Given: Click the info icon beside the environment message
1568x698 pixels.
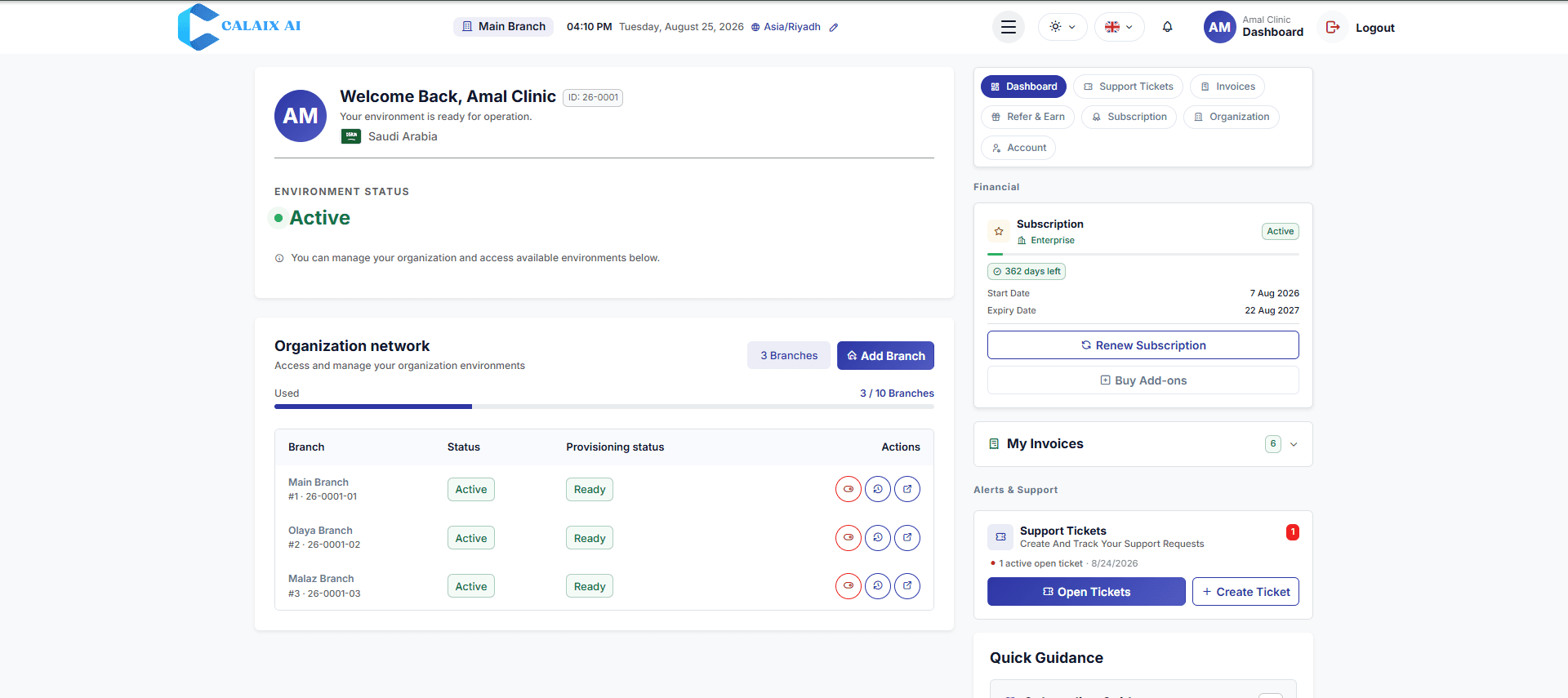Looking at the screenshot, I should click(x=279, y=258).
